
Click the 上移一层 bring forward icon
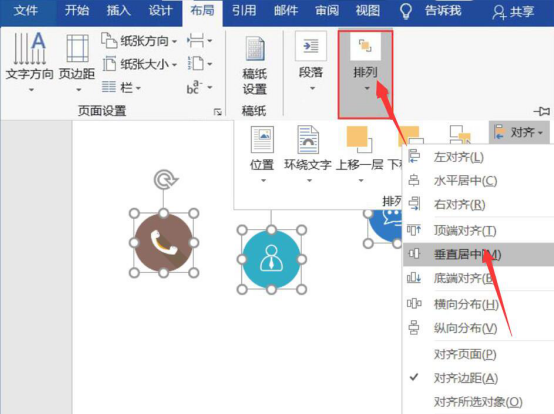(x=359, y=140)
